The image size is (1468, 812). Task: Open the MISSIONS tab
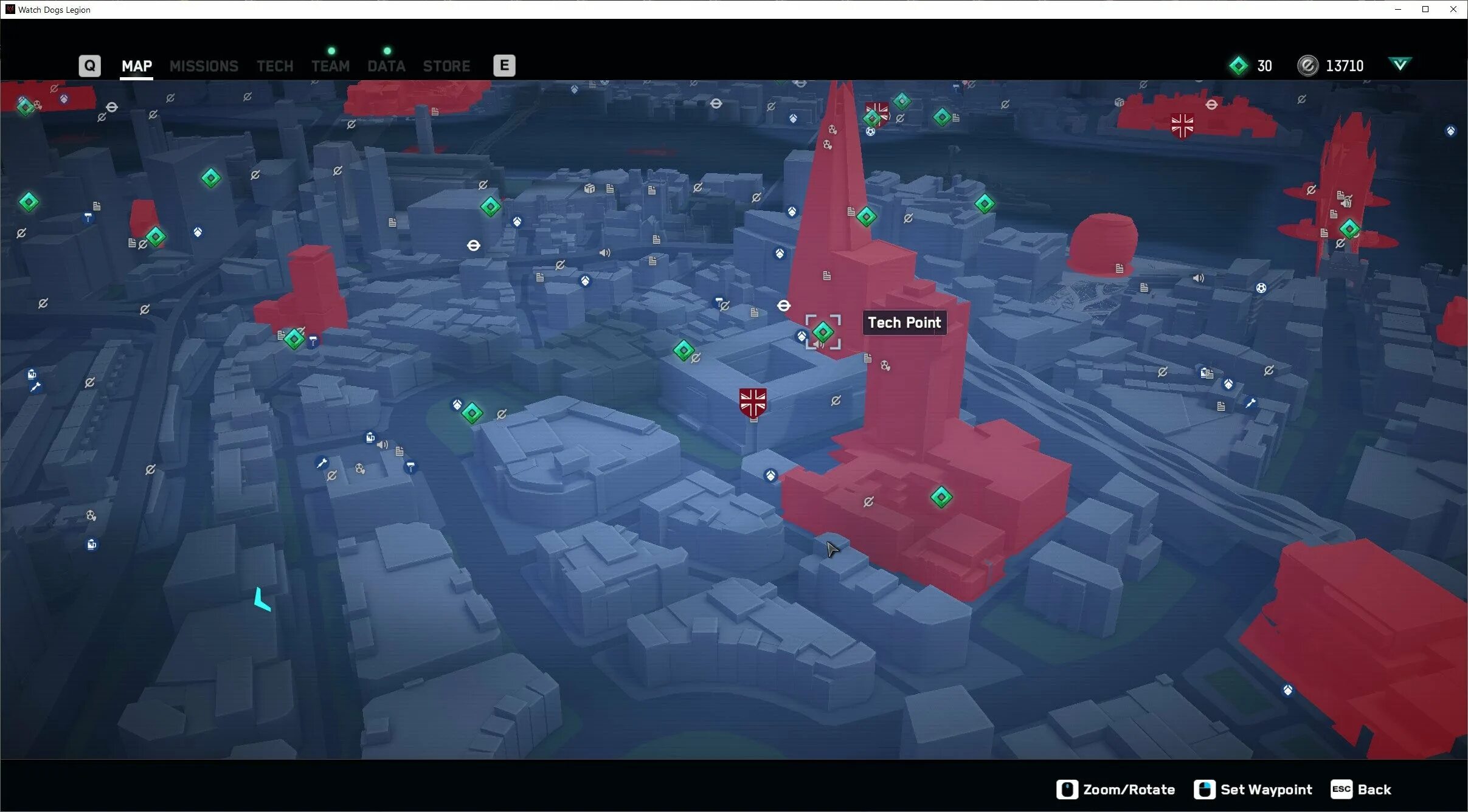pos(204,66)
